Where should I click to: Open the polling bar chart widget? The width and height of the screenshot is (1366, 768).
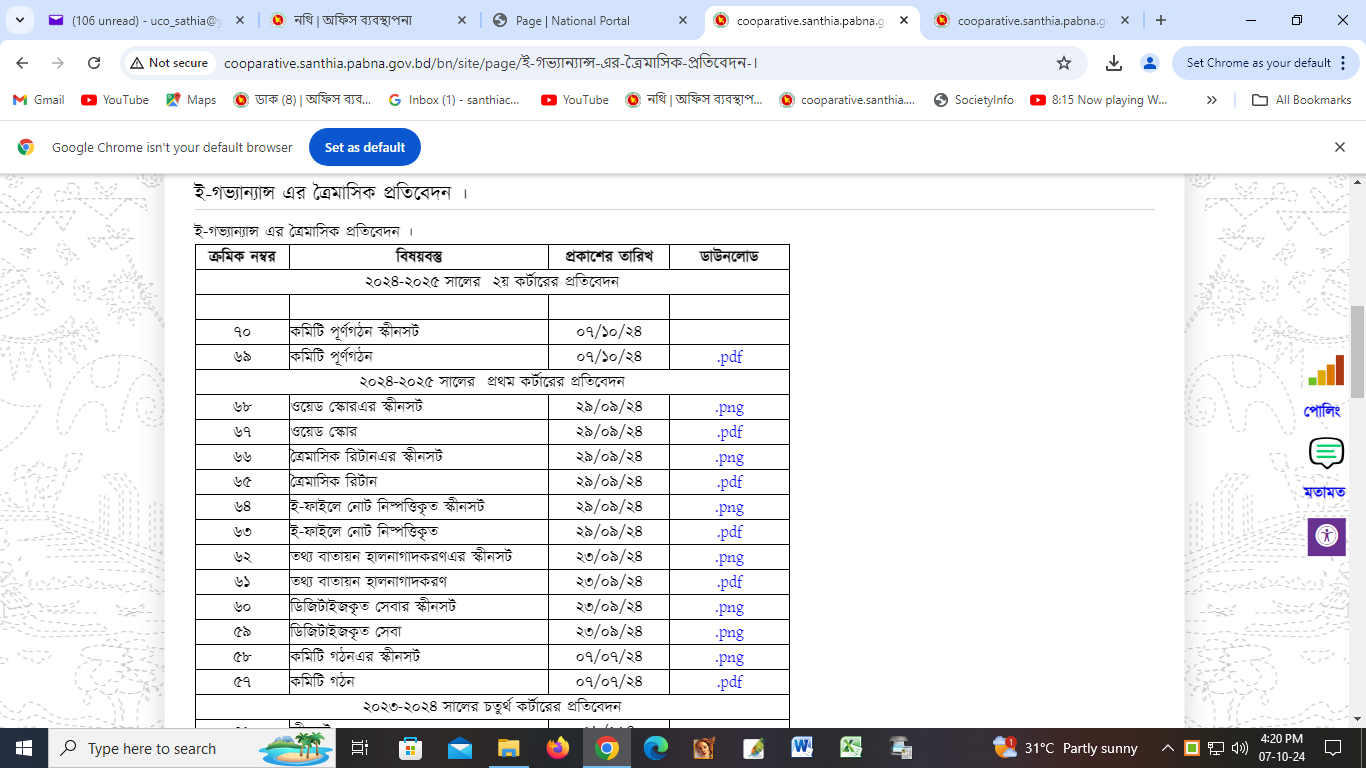tap(1326, 372)
